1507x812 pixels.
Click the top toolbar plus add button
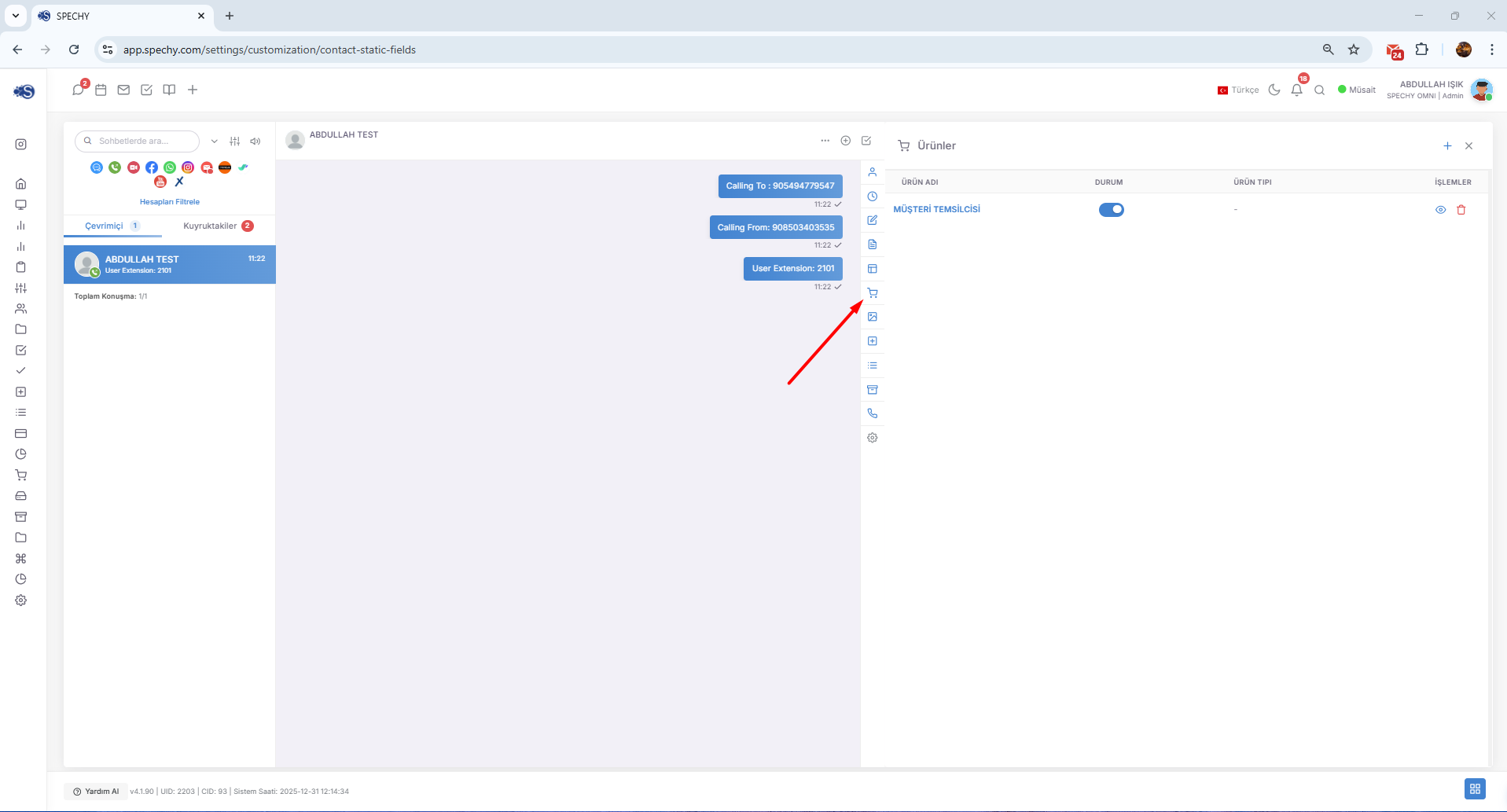coord(193,90)
